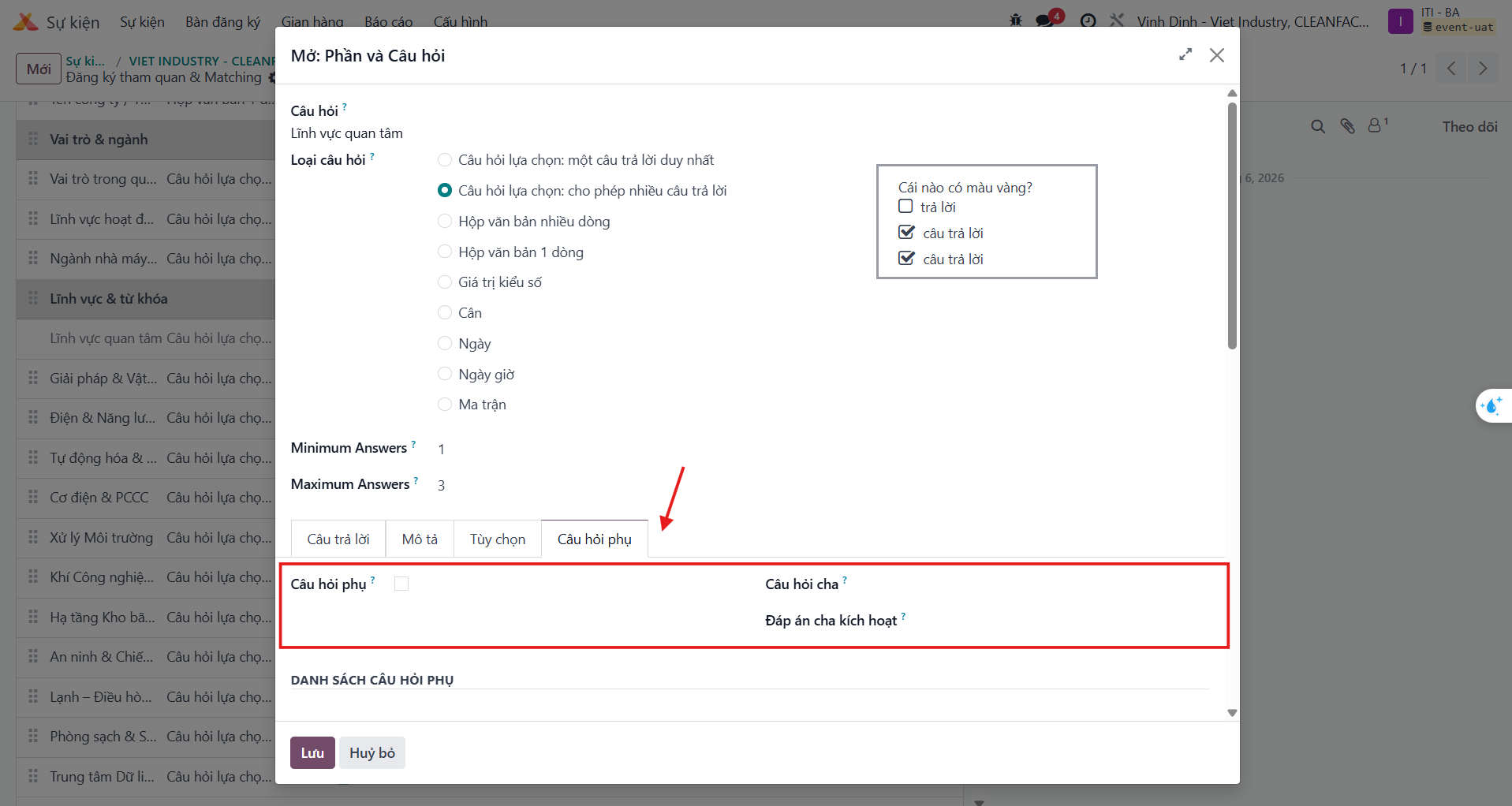The height and width of the screenshot is (806, 1512).
Task: Open the purple user avatar menu
Action: (1401, 21)
